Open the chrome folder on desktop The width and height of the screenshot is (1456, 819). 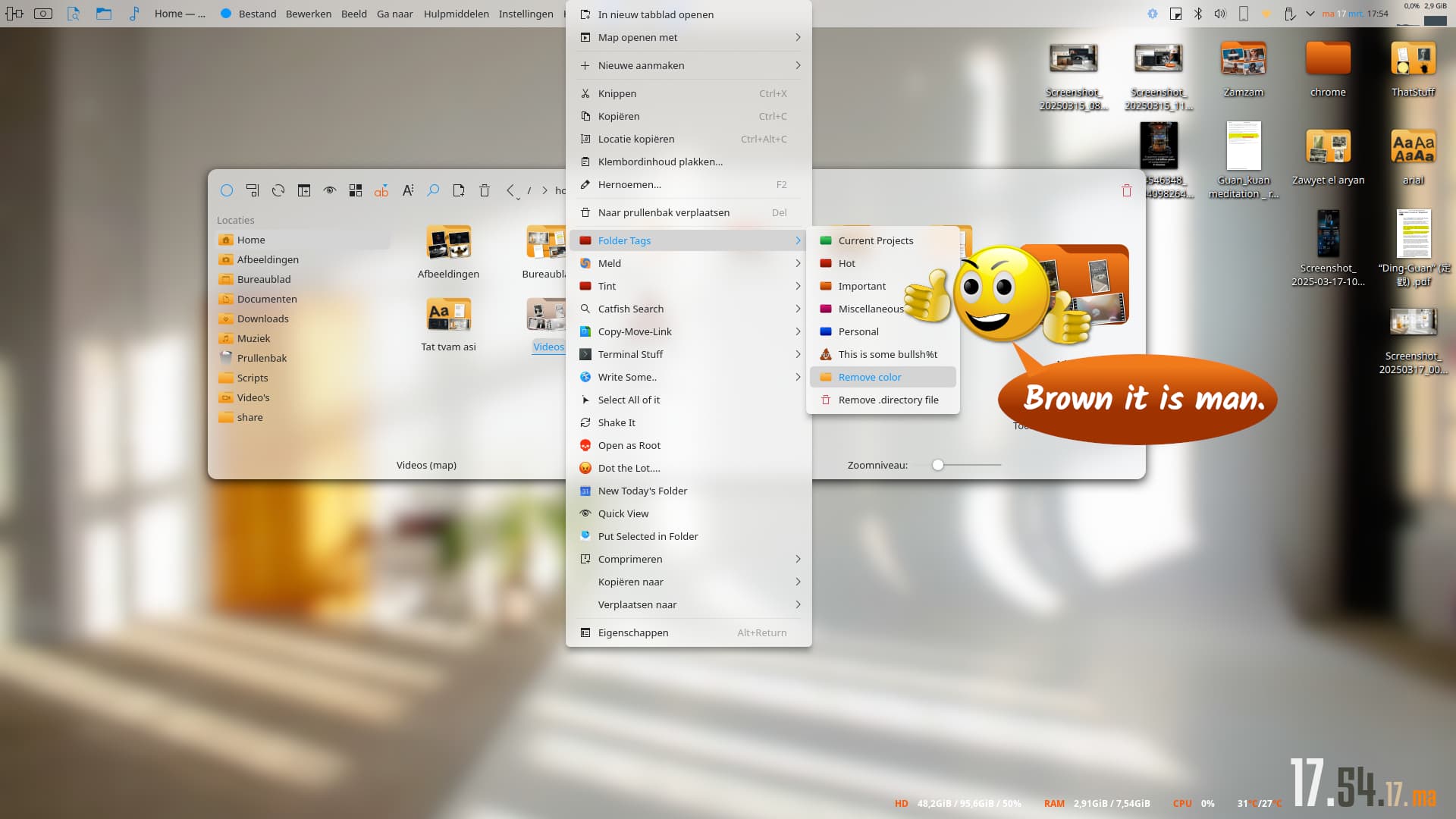1328,69
